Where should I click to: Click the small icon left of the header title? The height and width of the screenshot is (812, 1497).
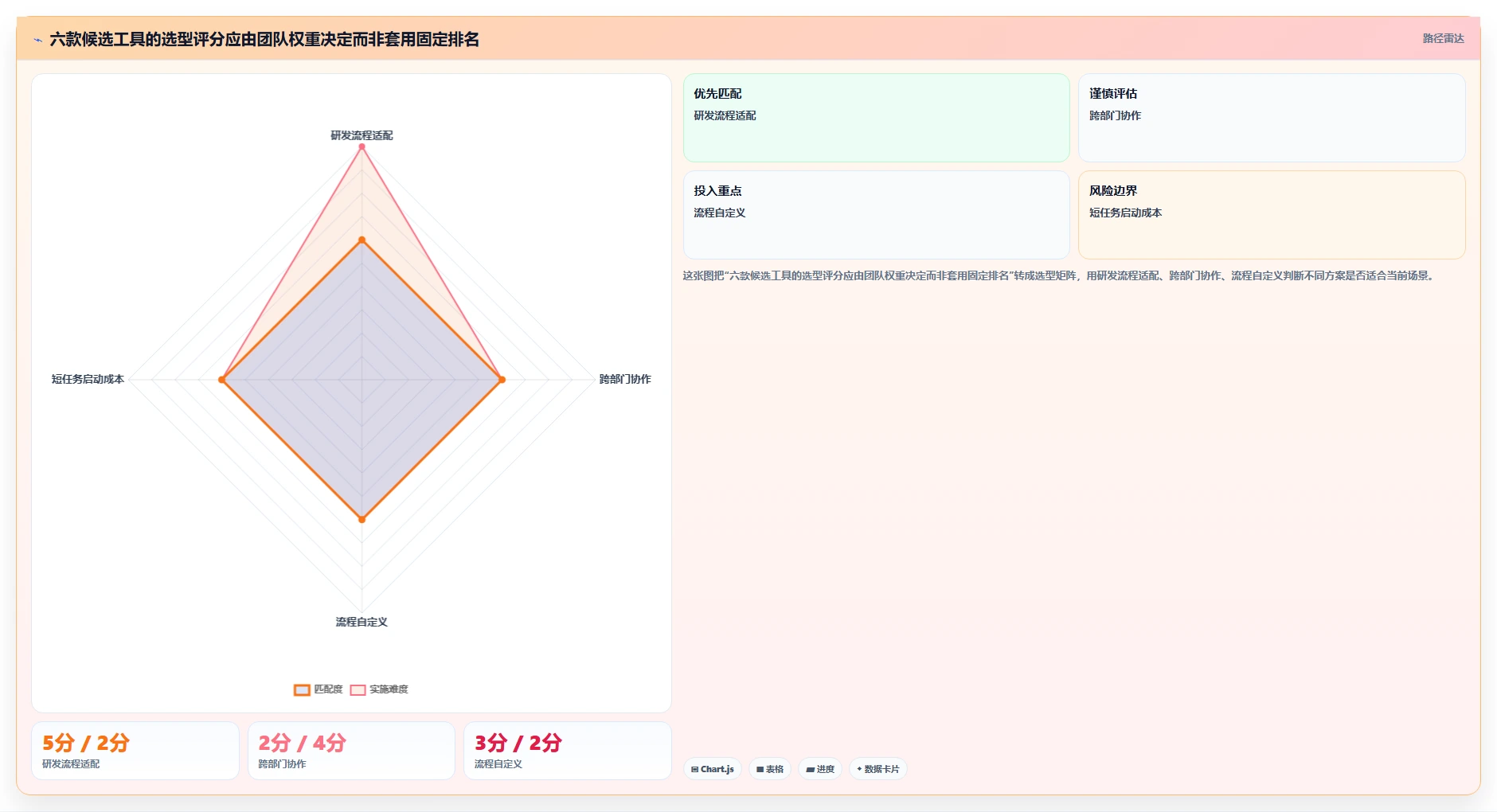click(37, 40)
